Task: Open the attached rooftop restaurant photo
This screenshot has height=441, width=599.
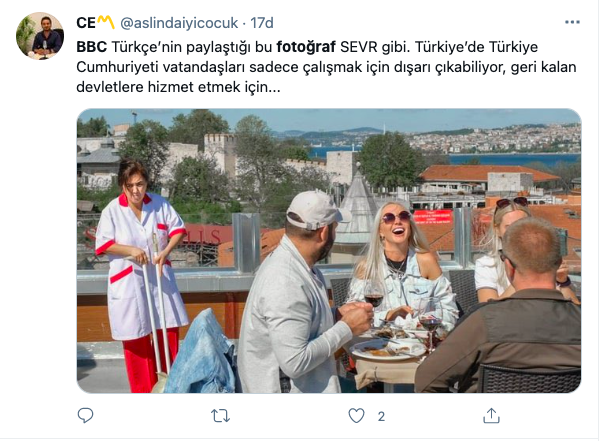Action: coord(329,251)
